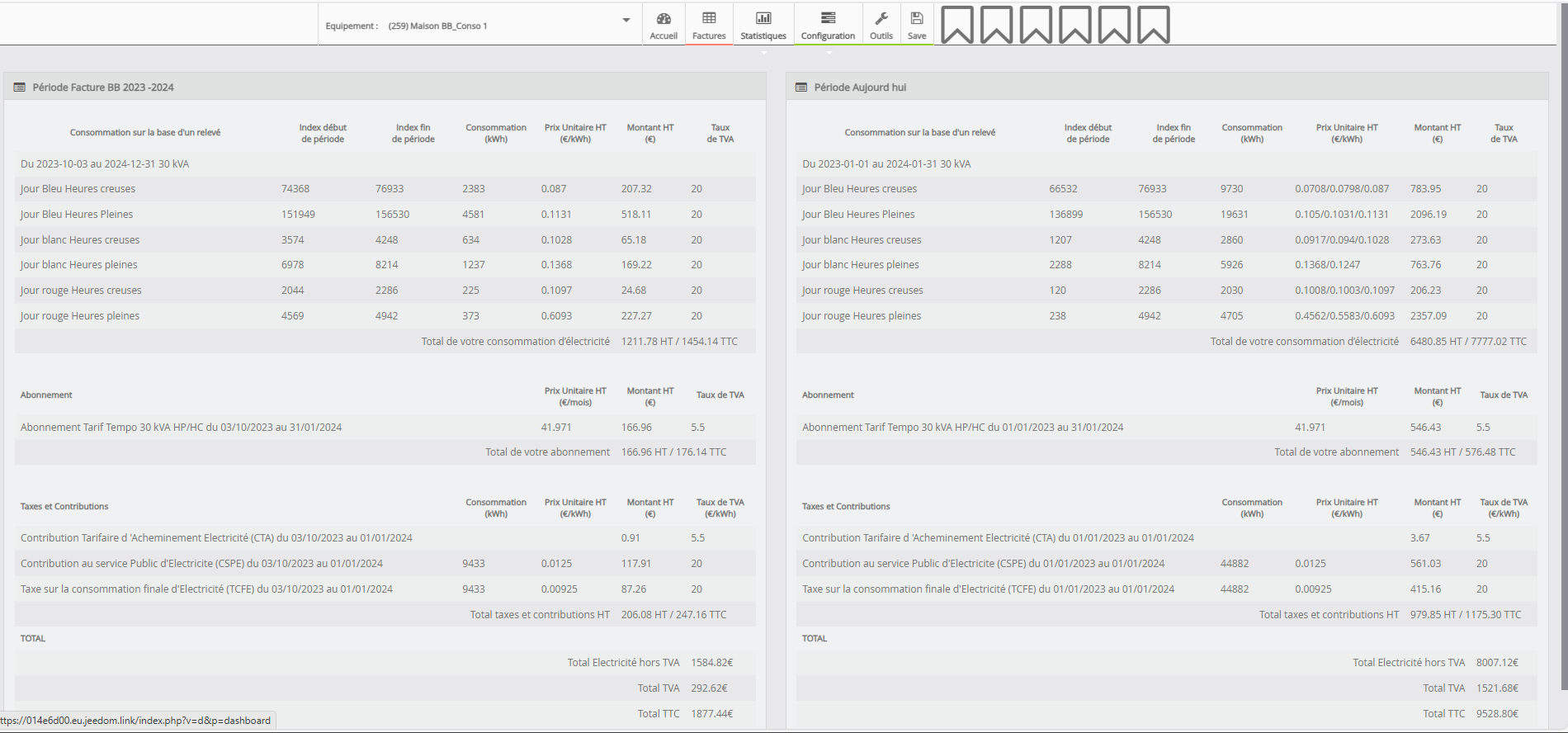The width and height of the screenshot is (1568, 733).
Task: Click unit price 0.4562/0.5583/0.6093
Action: [x=1345, y=316]
